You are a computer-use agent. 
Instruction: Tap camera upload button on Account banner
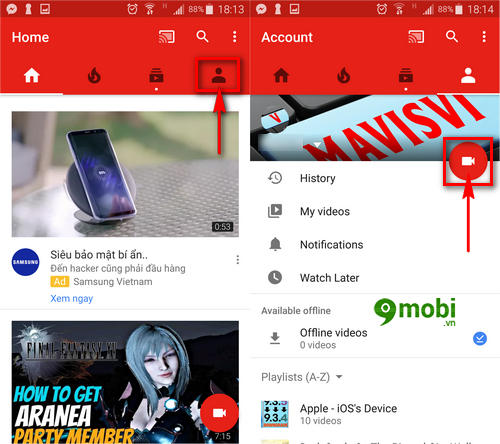tap(468, 161)
